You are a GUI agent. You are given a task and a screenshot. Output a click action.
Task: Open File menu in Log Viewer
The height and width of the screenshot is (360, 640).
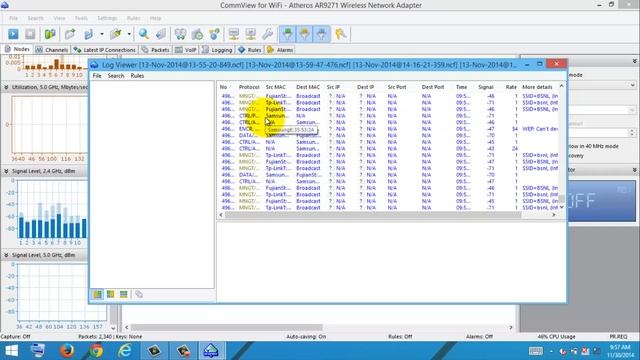pos(97,76)
